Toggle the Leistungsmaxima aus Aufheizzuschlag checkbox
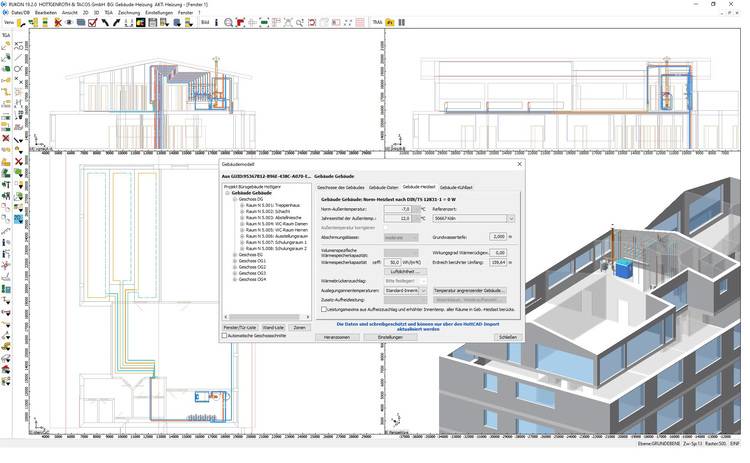750x463 pixels. click(324, 309)
